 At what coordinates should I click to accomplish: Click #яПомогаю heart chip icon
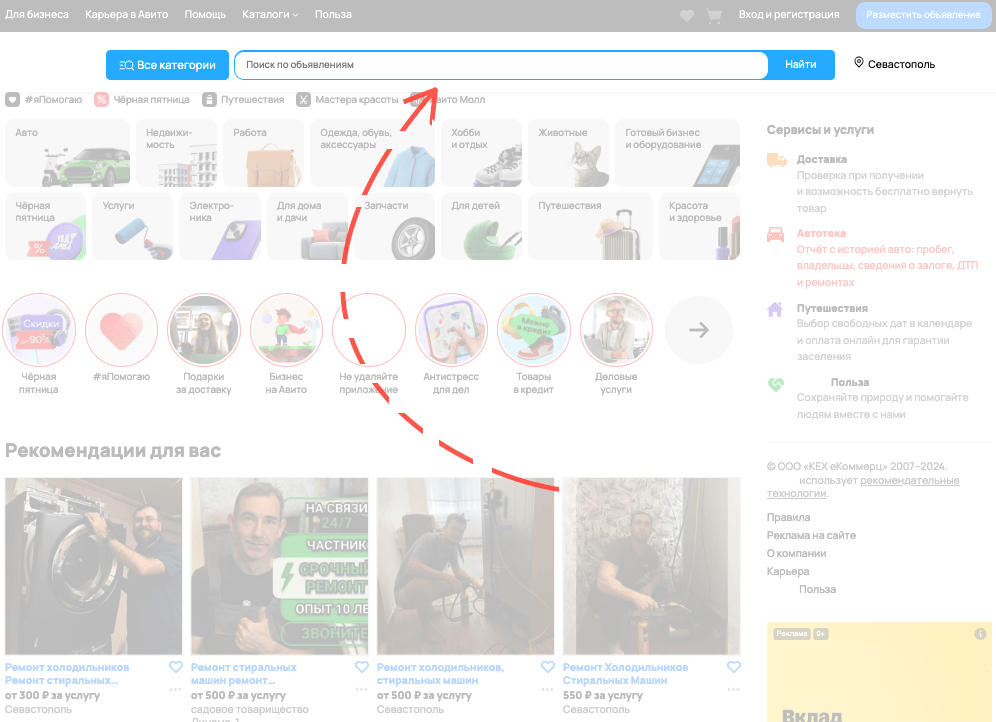tap(12, 100)
